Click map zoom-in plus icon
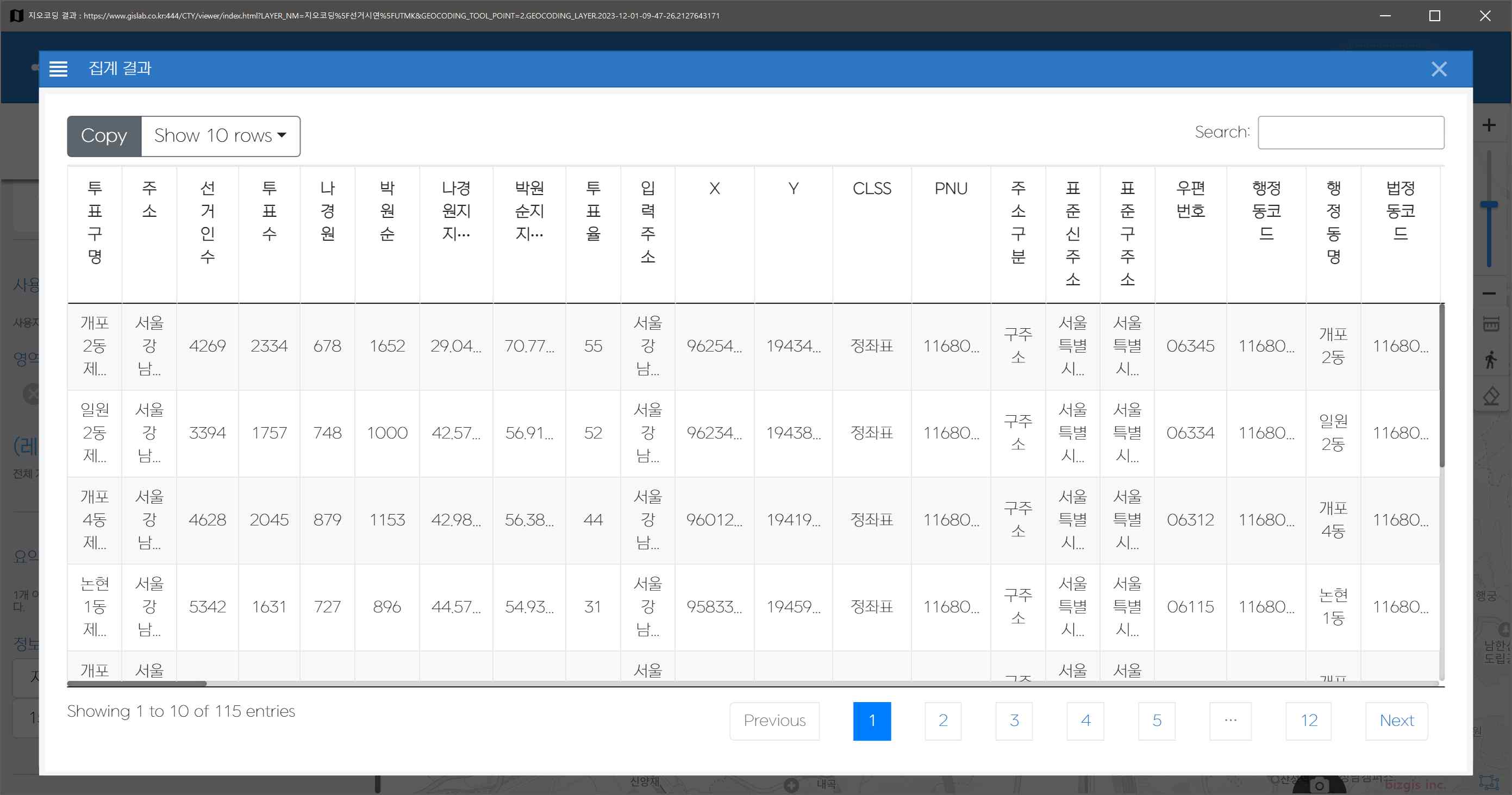The height and width of the screenshot is (795, 1512). coord(1489,125)
